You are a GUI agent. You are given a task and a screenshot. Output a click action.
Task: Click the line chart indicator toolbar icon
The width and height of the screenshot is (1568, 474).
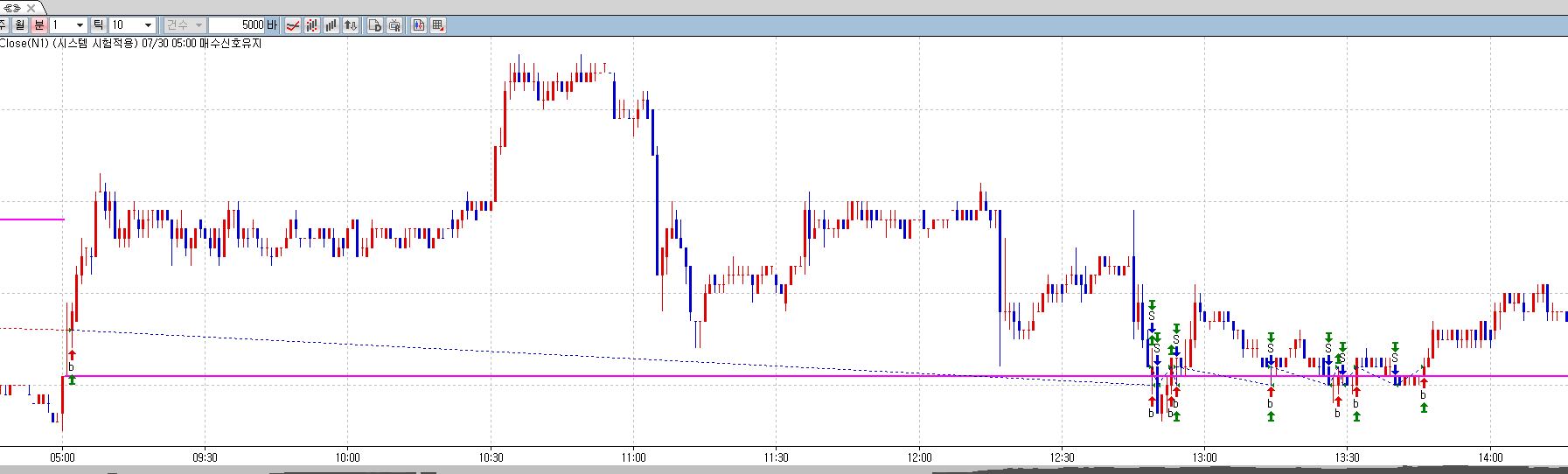click(293, 25)
